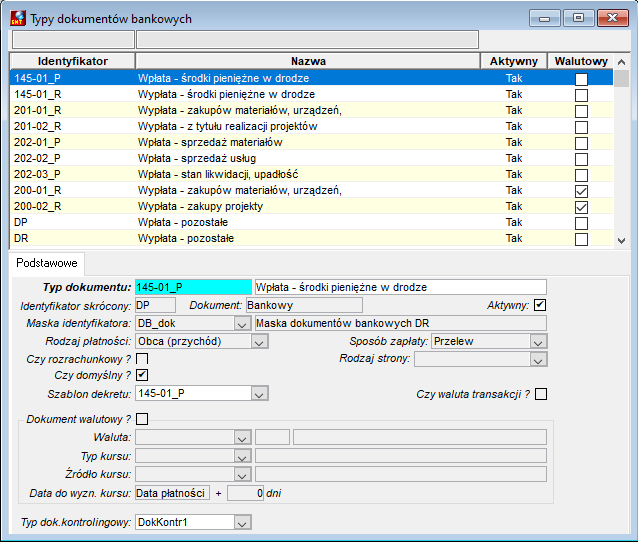This screenshot has width=638, height=542.
Task: Click Maska dokumentów bankowych DR description field
Action: click(x=401, y=323)
